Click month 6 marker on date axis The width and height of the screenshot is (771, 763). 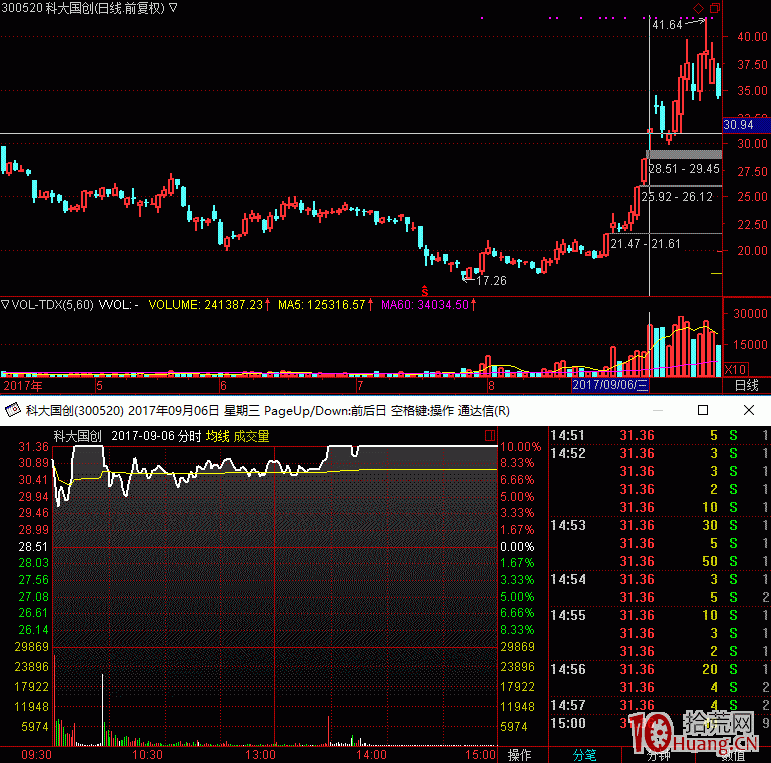pyautogui.click(x=223, y=385)
